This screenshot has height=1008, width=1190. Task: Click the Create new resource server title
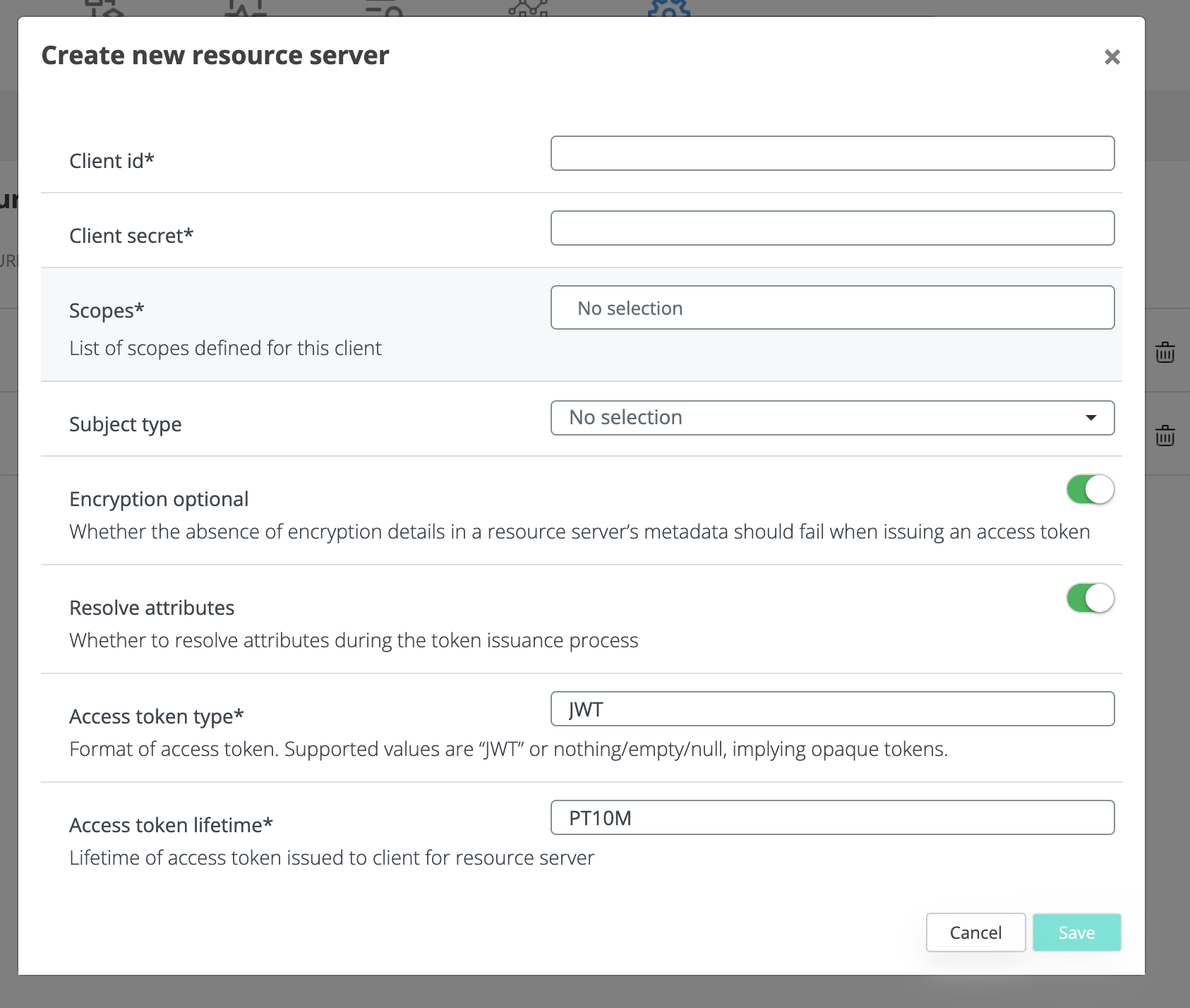coord(215,56)
